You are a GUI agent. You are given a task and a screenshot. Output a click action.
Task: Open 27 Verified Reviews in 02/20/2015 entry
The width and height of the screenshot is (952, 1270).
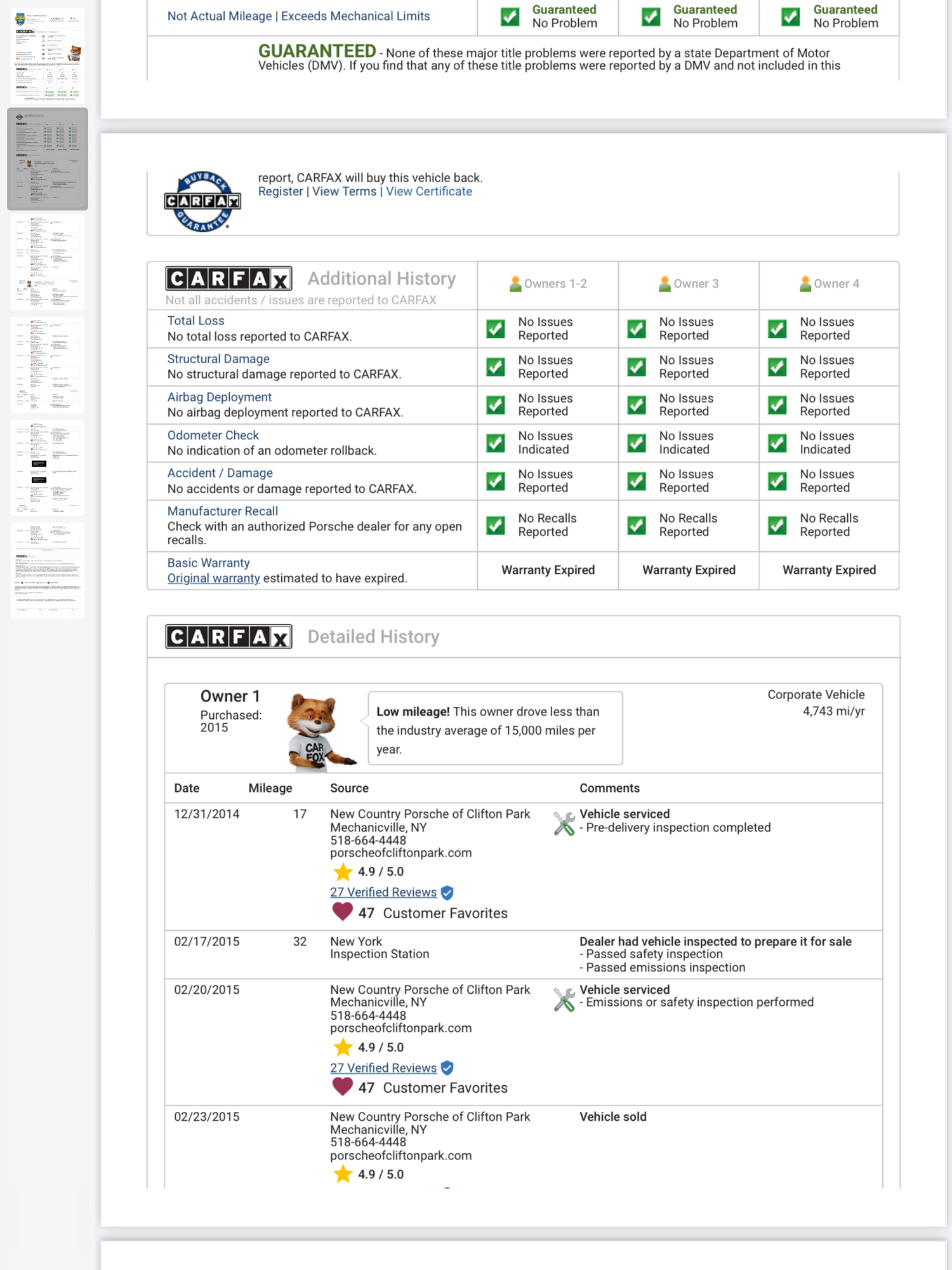tap(383, 1068)
